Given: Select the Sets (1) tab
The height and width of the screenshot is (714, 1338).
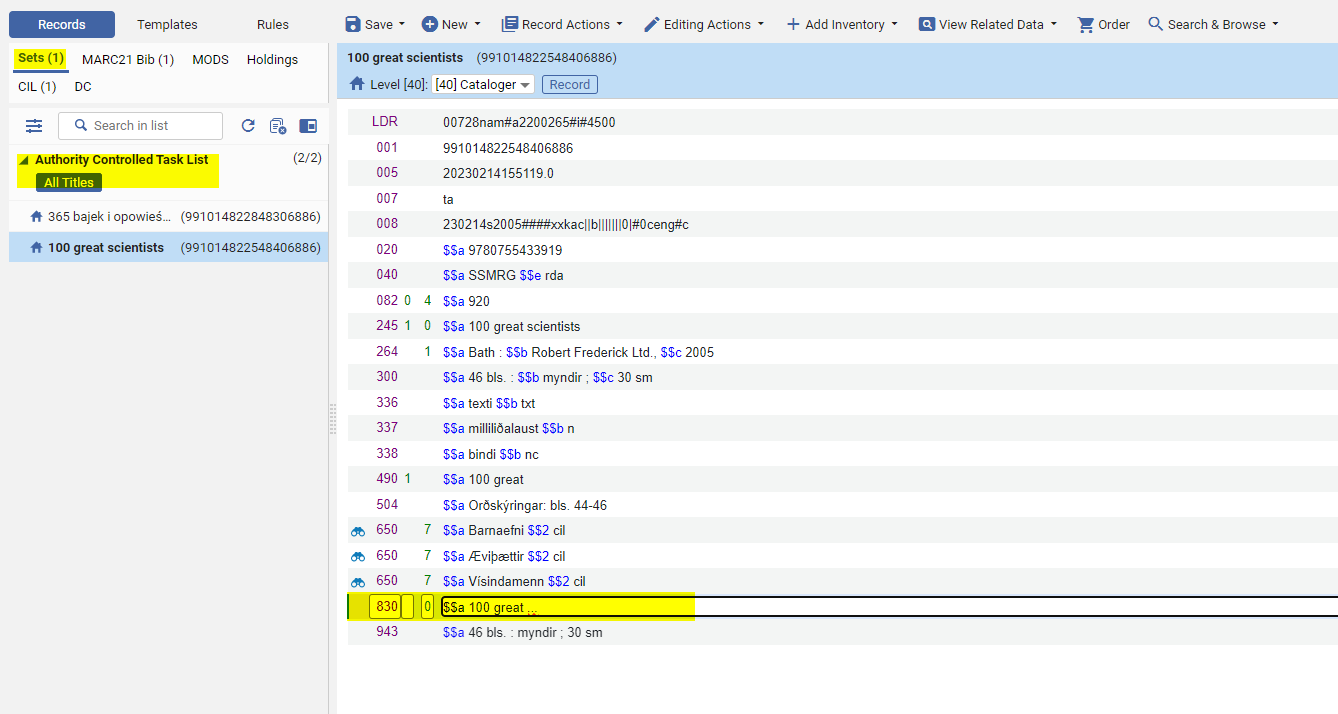Looking at the screenshot, I should [x=41, y=58].
